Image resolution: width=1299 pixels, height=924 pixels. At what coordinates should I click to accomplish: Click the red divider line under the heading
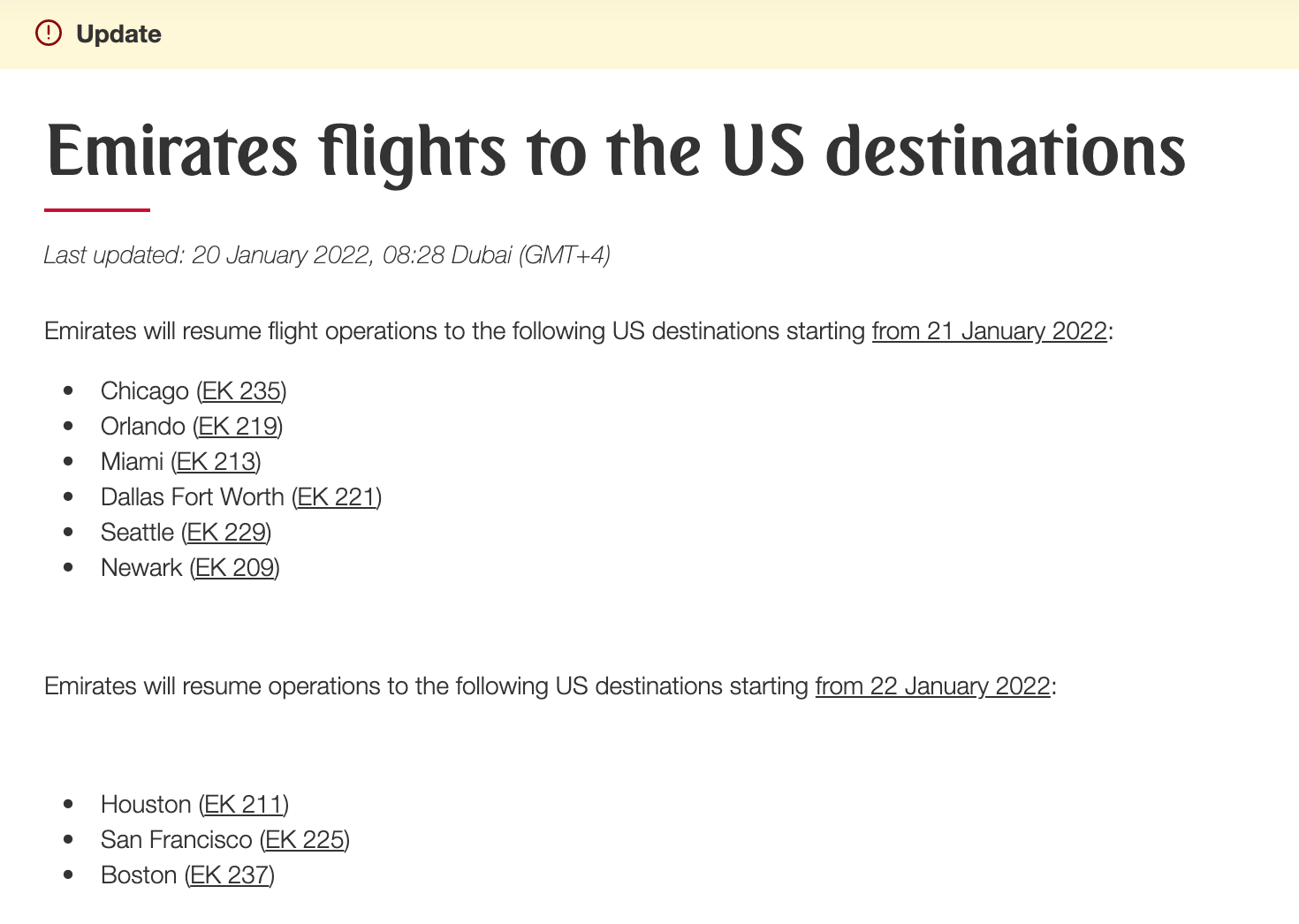coord(97,210)
